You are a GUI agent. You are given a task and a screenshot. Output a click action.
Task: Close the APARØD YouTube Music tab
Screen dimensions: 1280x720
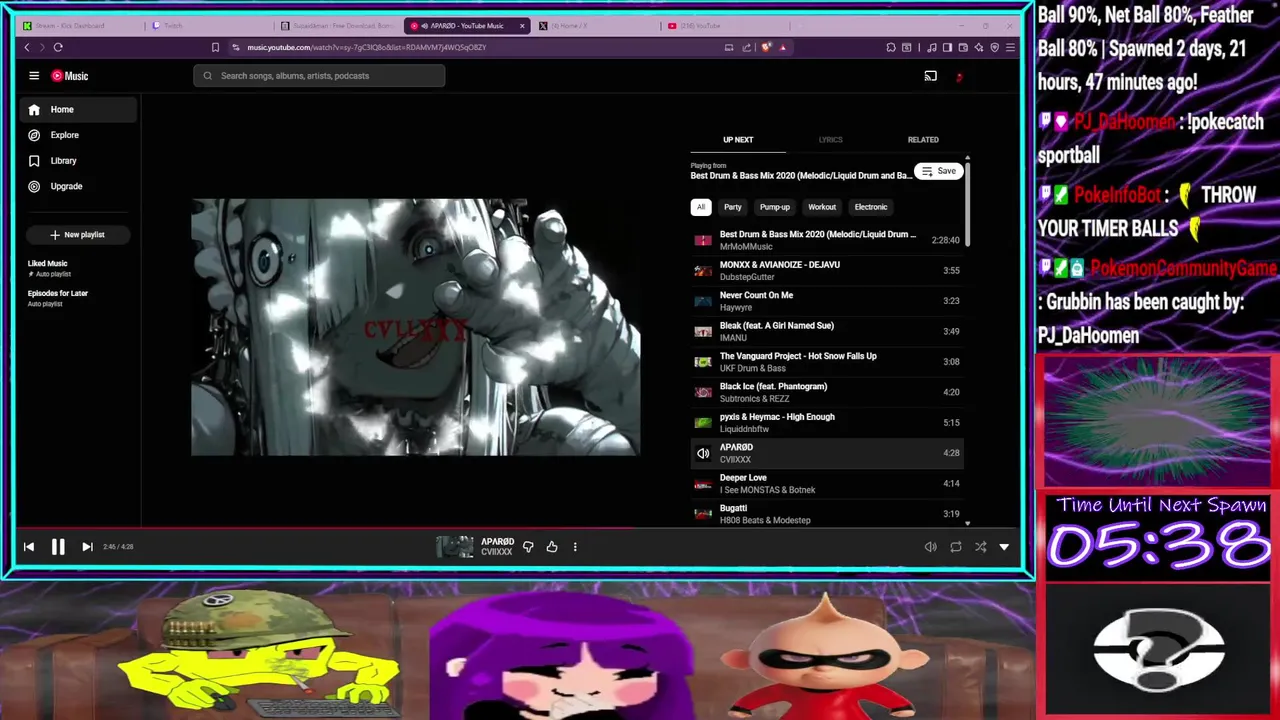pos(522,26)
